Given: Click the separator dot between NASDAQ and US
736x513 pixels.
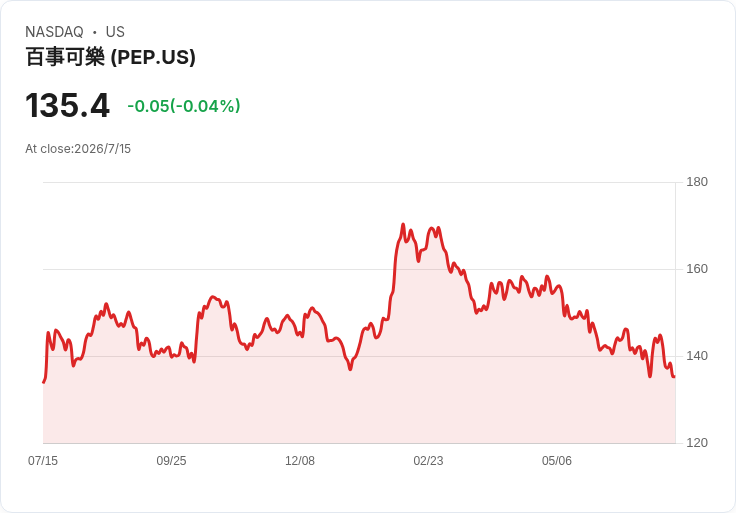Looking at the screenshot, I should click(95, 32).
